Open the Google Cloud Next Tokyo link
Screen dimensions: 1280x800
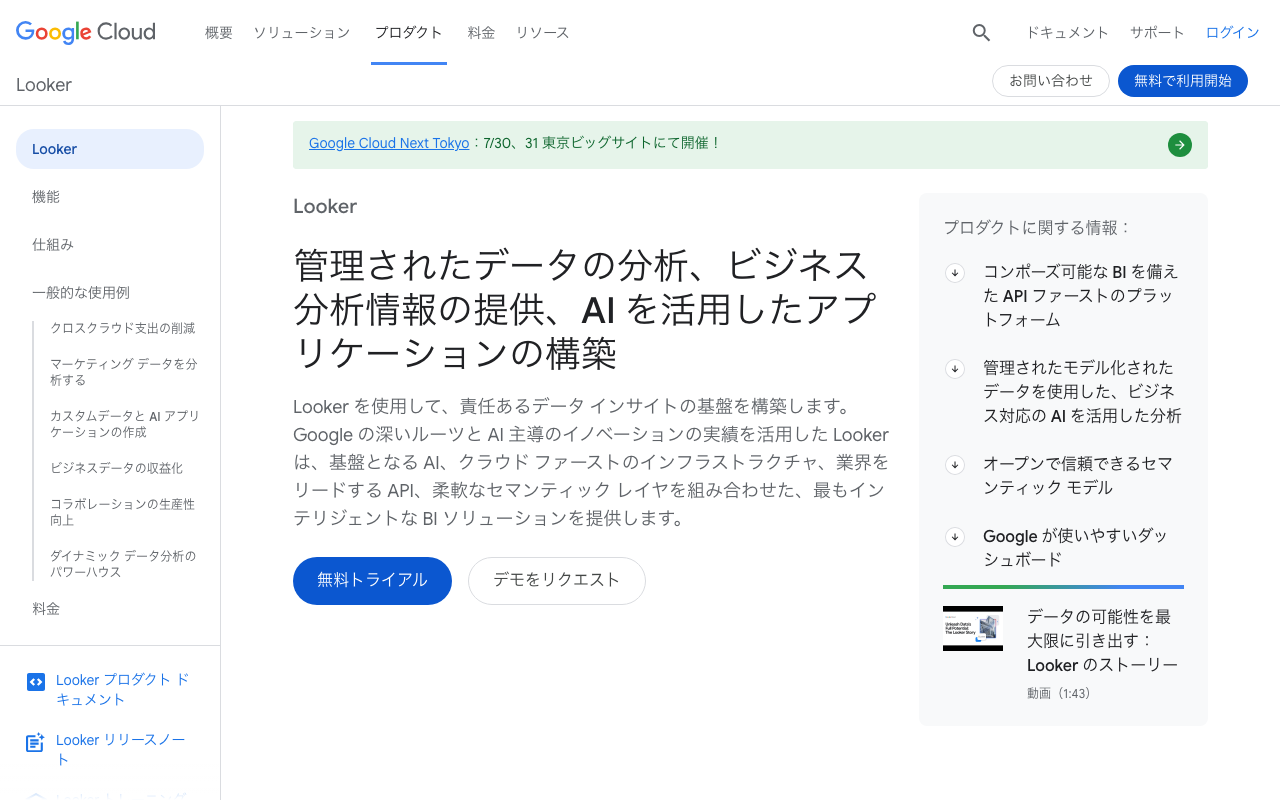coord(389,143)
